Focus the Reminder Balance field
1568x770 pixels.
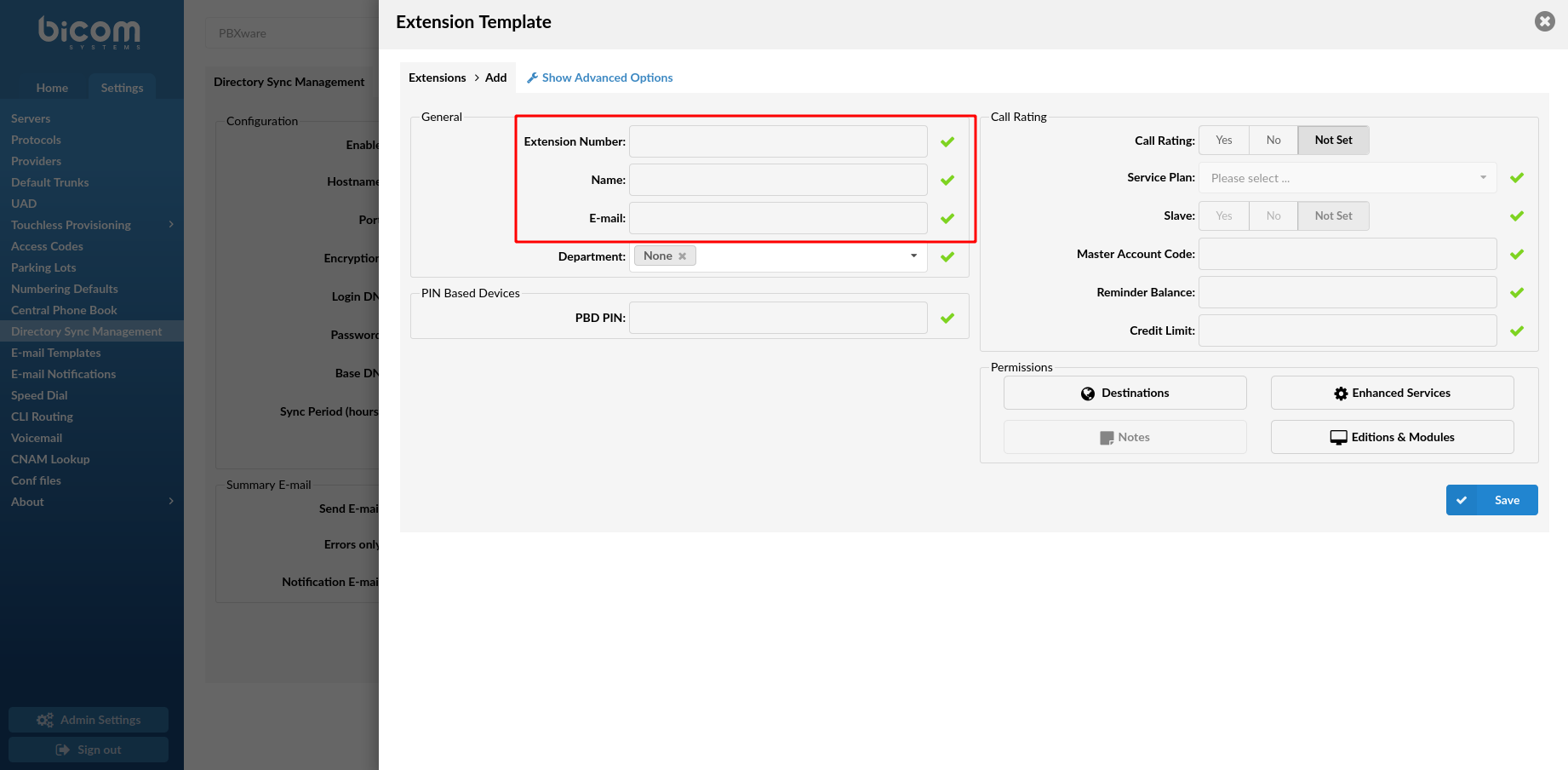(1348, 292)
